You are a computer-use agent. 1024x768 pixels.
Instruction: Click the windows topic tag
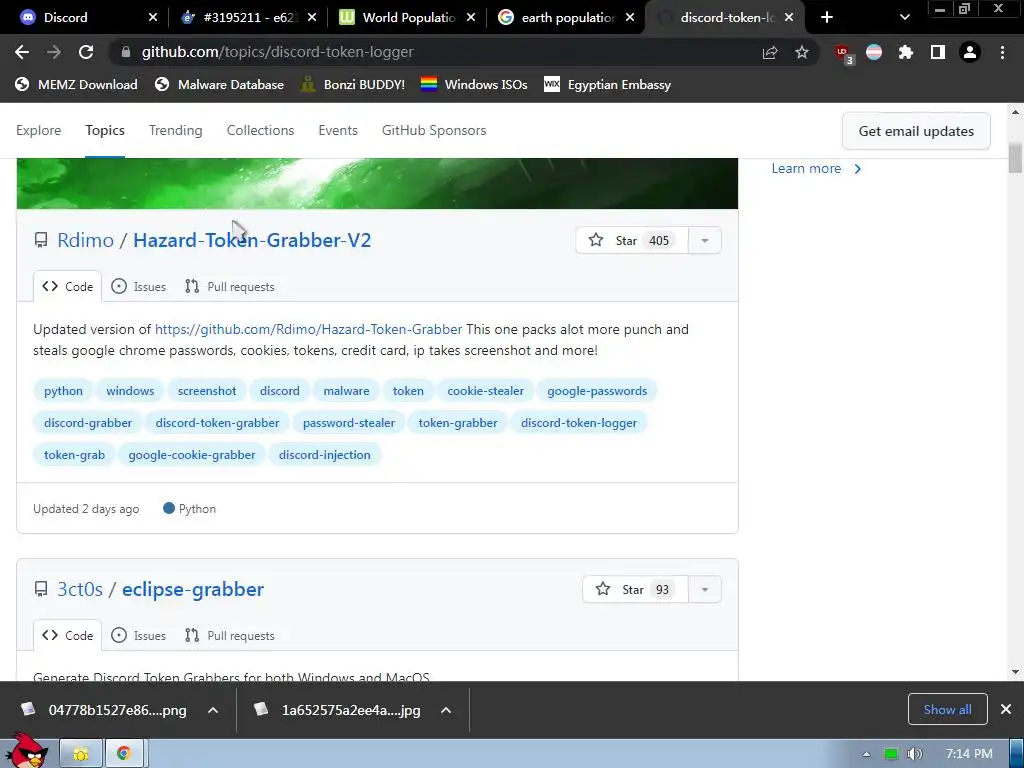pos(130,391)
